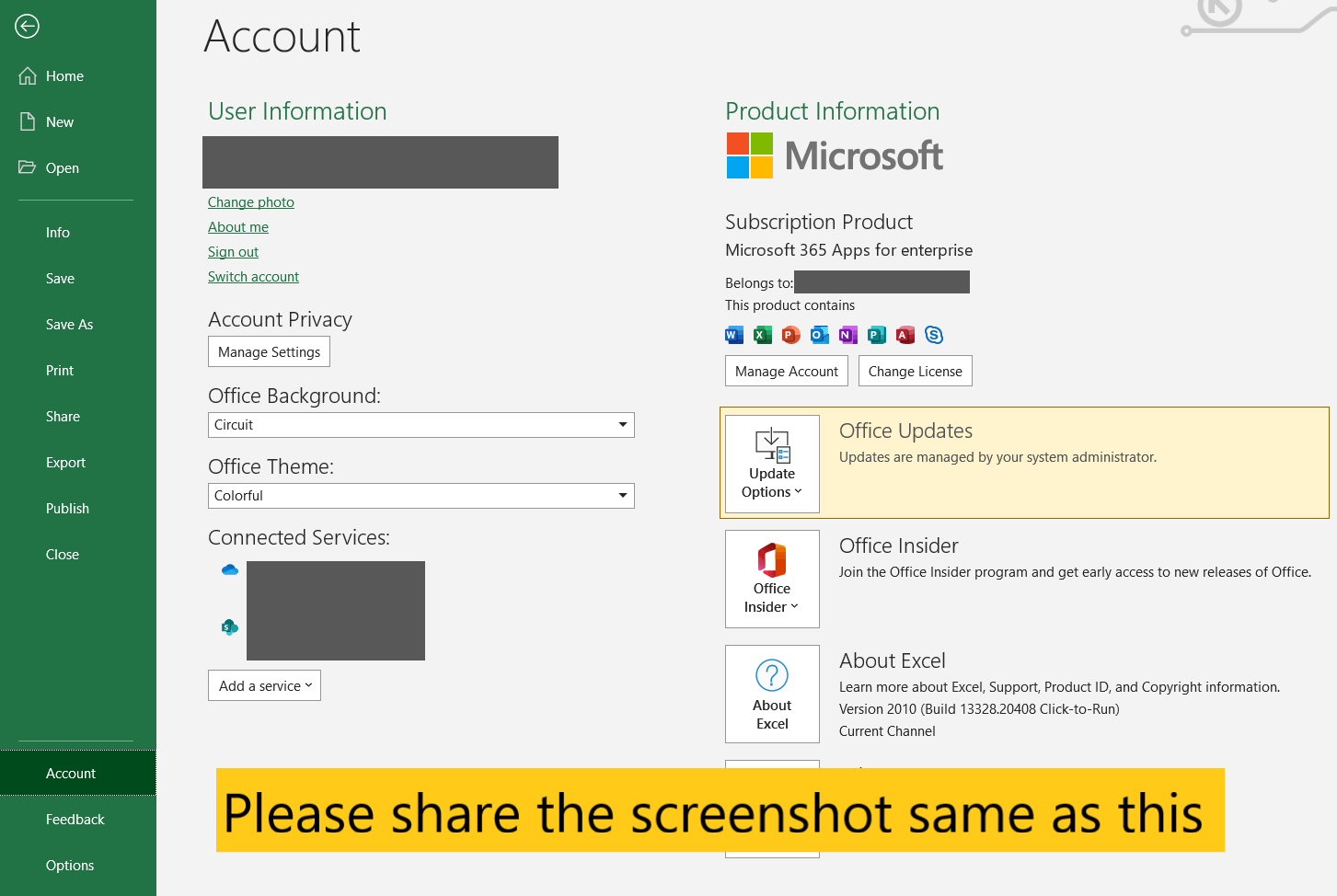This screenshot has height=896, width=1337.
Task: Click the Publisher app icon
Action: pos(877,335)
